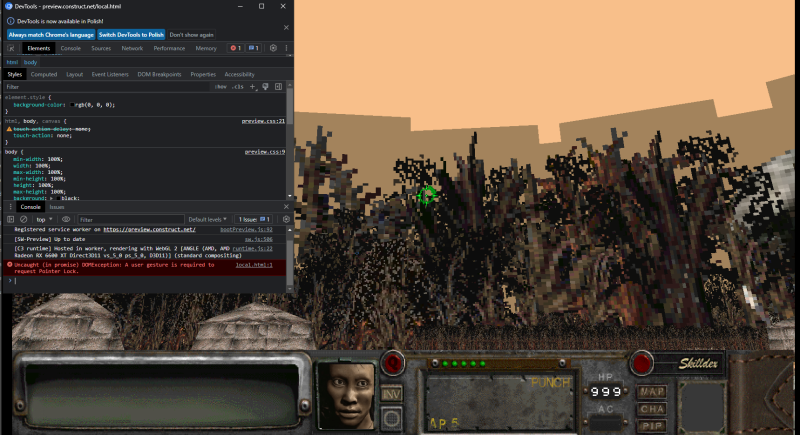Open console settings gear icon

(x=286, y=219)
